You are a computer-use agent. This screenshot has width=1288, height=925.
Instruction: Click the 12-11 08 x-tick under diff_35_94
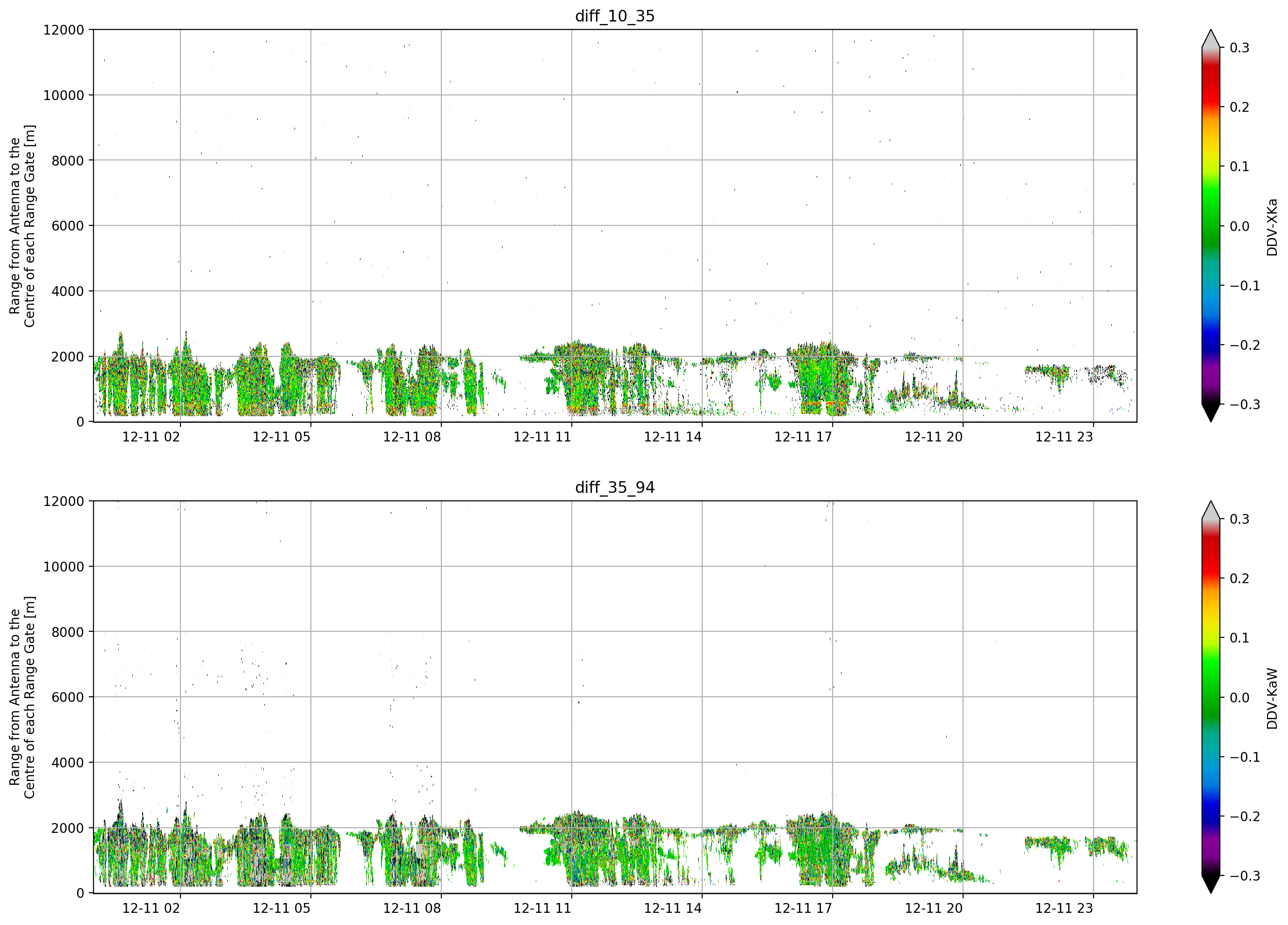(412, 909)
